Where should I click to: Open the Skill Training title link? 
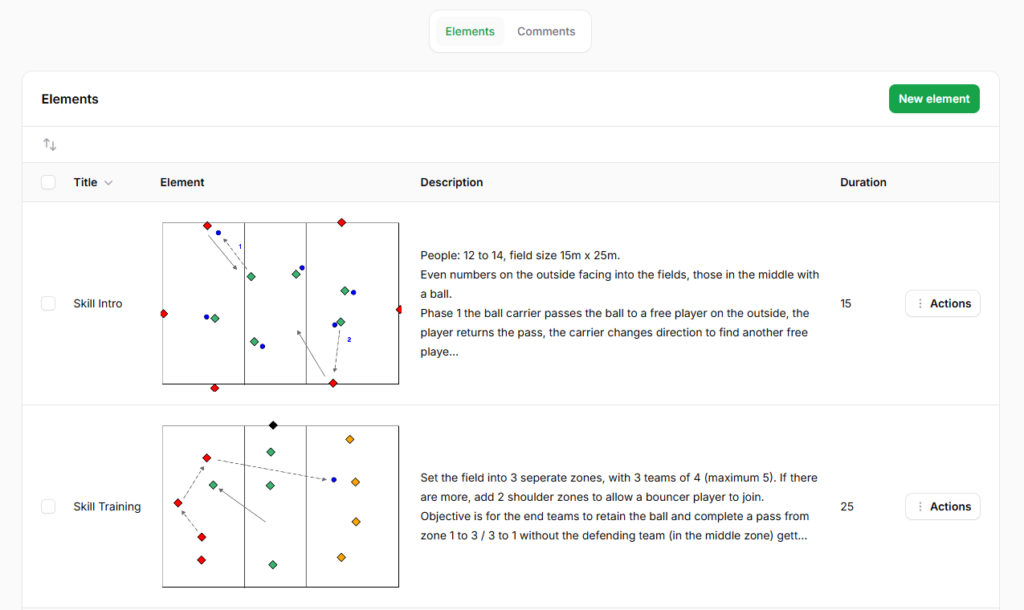click(x=107, y=507)
